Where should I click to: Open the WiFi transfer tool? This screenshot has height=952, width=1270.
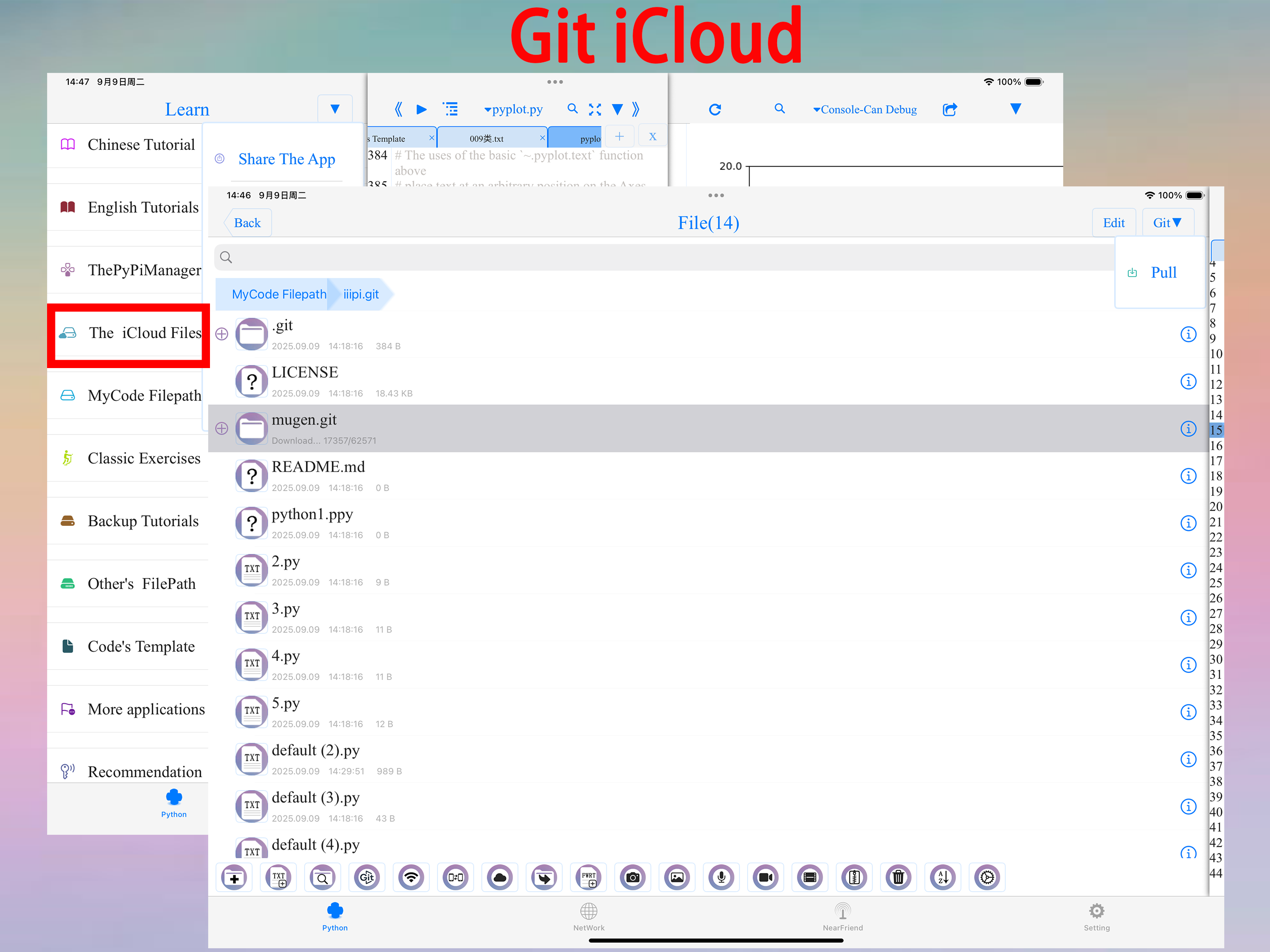411,877
